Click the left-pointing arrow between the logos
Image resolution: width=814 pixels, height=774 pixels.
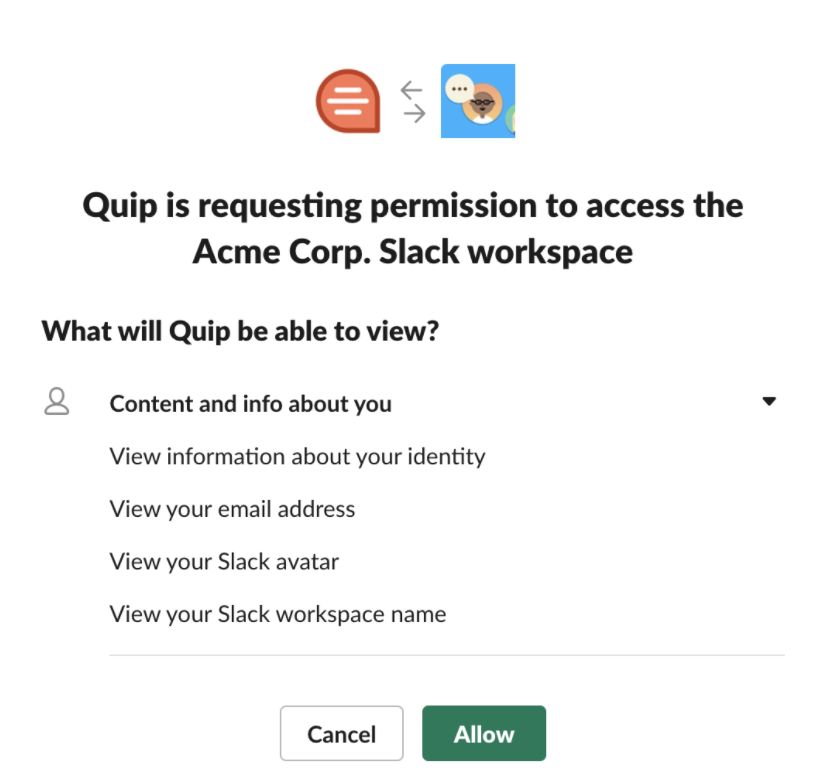click(x=412, y=89)
